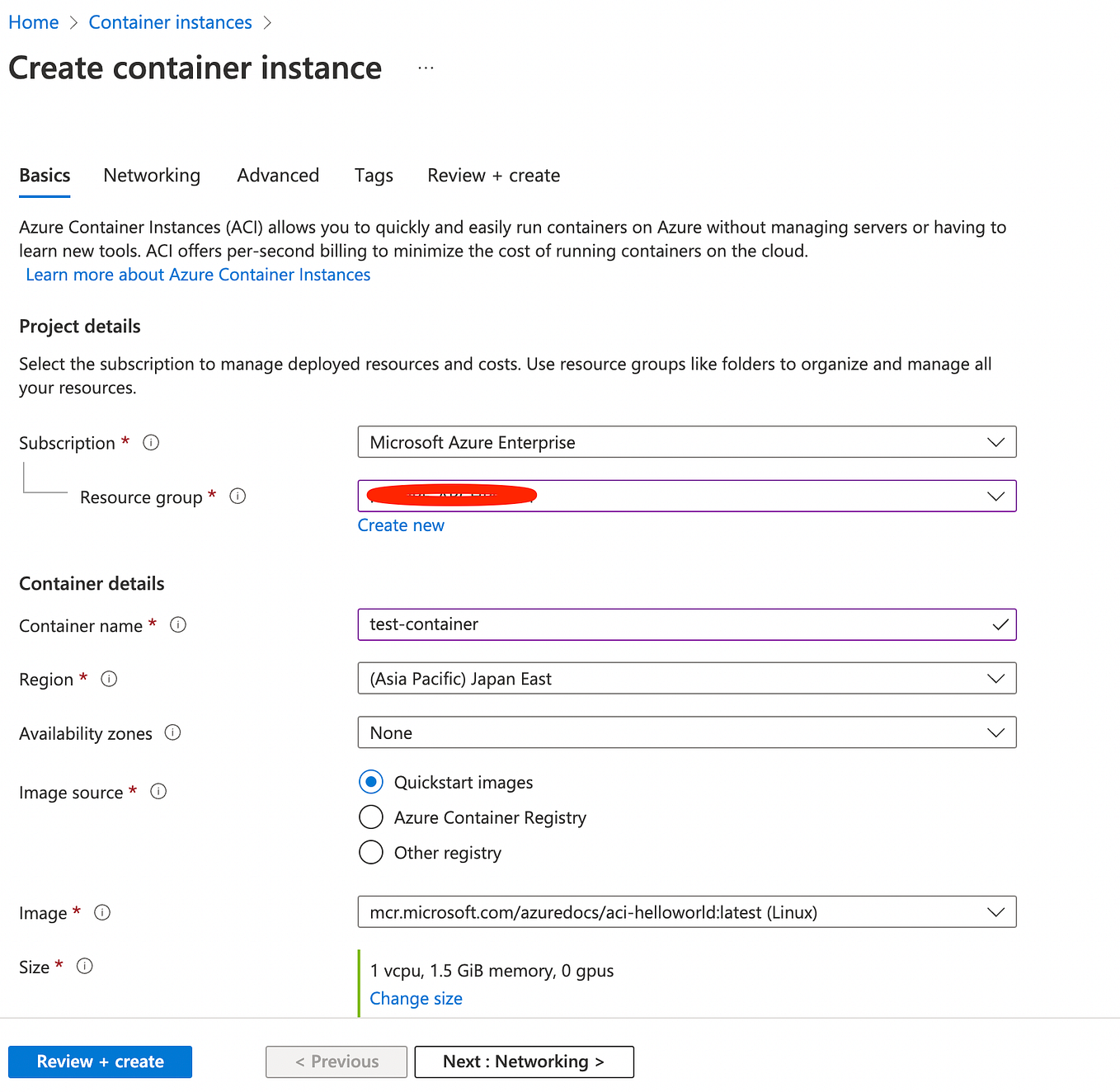The image size is (1120, 1092).
Task: Switch to the Networking tab
Action: click(x=152, y=175)
